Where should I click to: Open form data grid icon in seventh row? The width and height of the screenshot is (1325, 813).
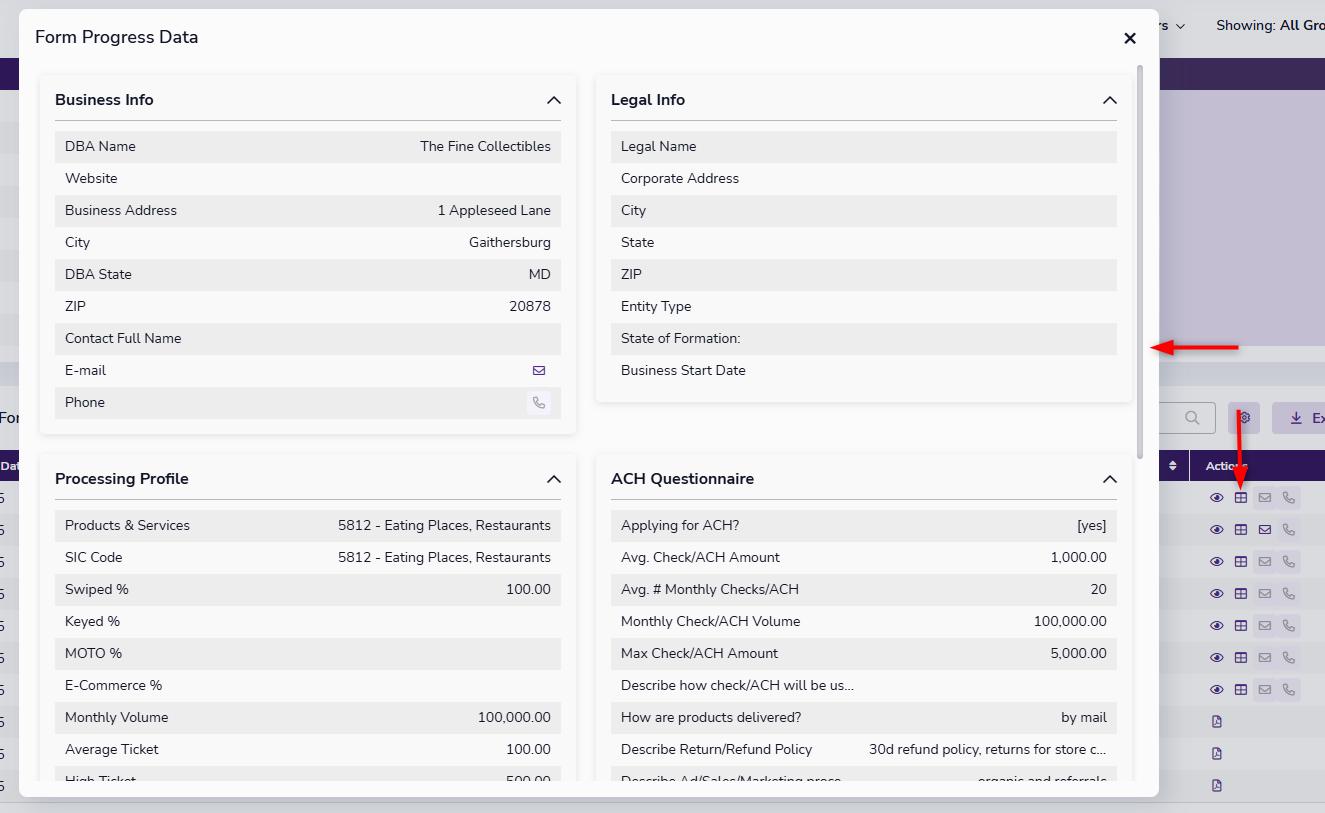[1241, 690]
